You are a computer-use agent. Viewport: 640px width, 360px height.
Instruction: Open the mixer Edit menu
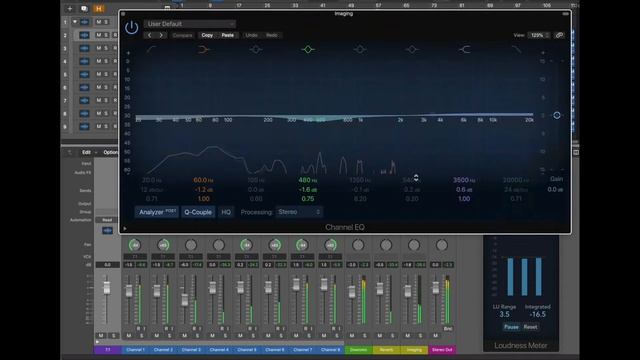tap(86, 152)
